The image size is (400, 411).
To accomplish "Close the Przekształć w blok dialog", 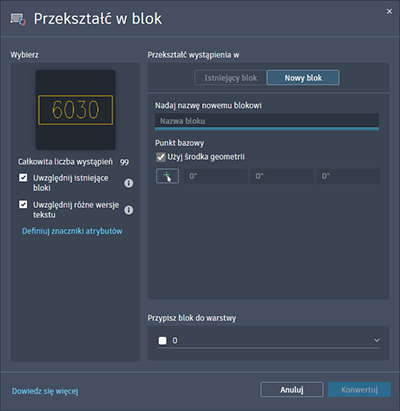I will pyautogui.click(x=389, y=11).
